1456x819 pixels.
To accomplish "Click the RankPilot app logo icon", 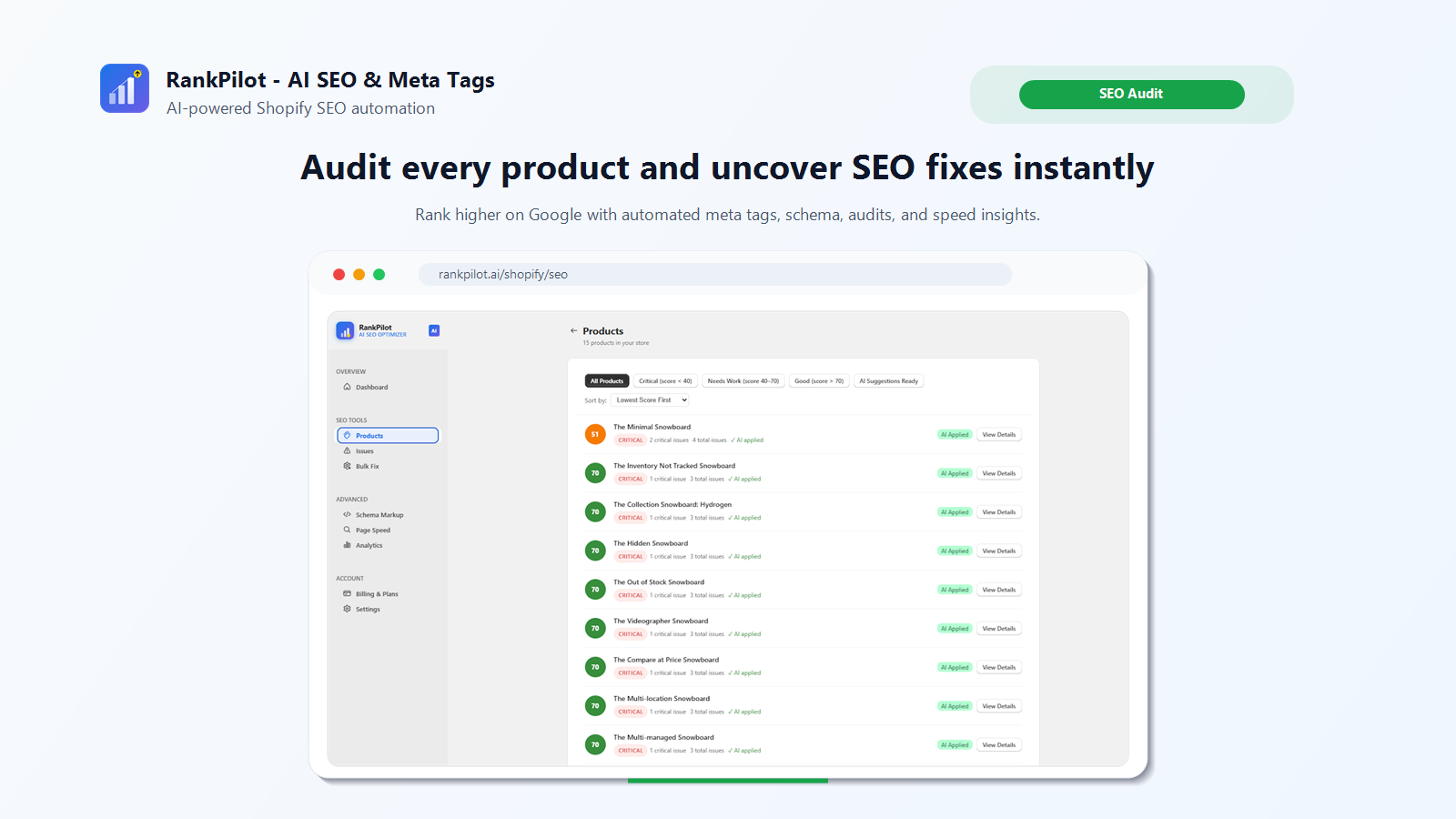I will coord(125,88).
